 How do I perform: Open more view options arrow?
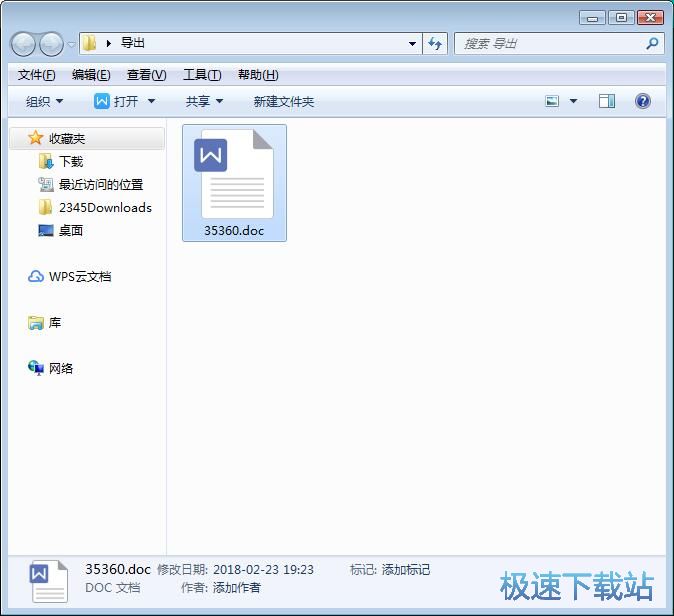pyautogui.click(x=573, y=101)
